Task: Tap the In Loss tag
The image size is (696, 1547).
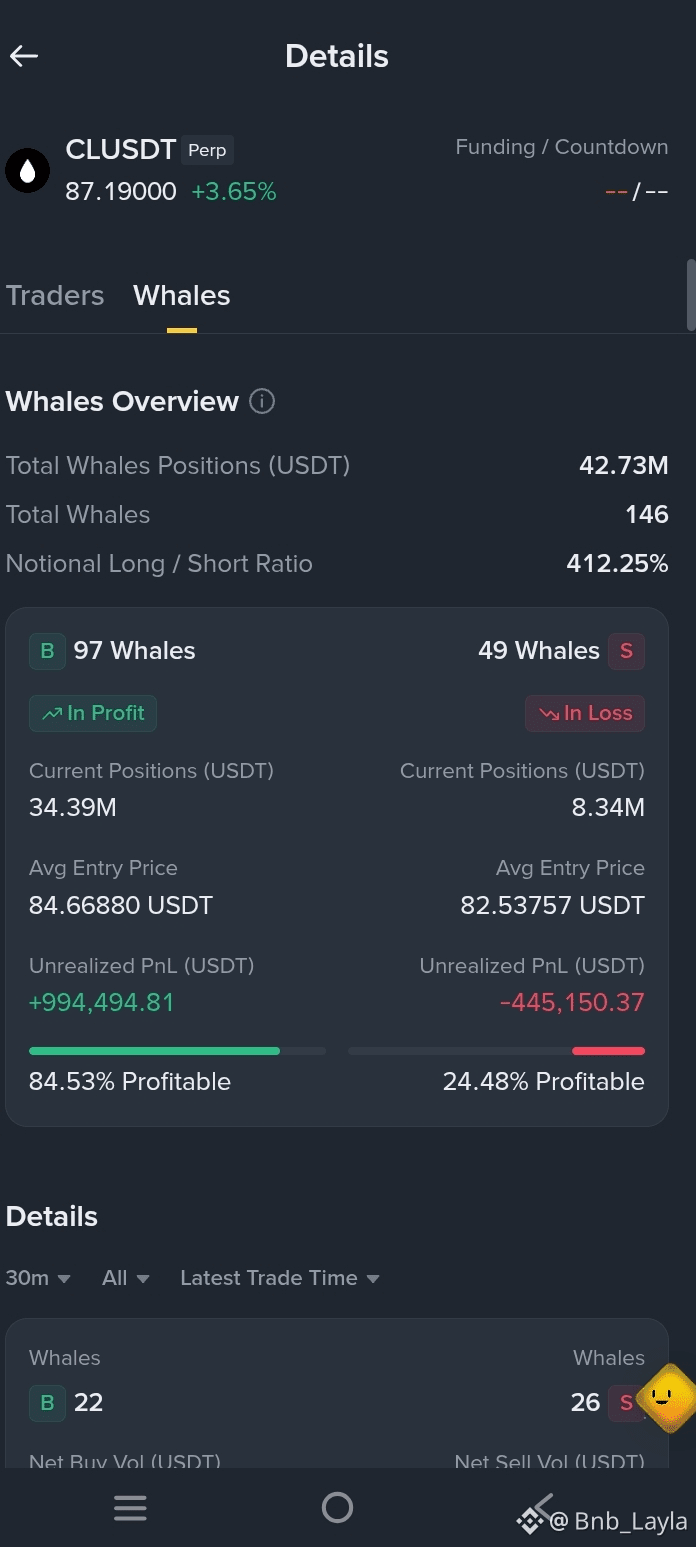Action: click(585, 713)
